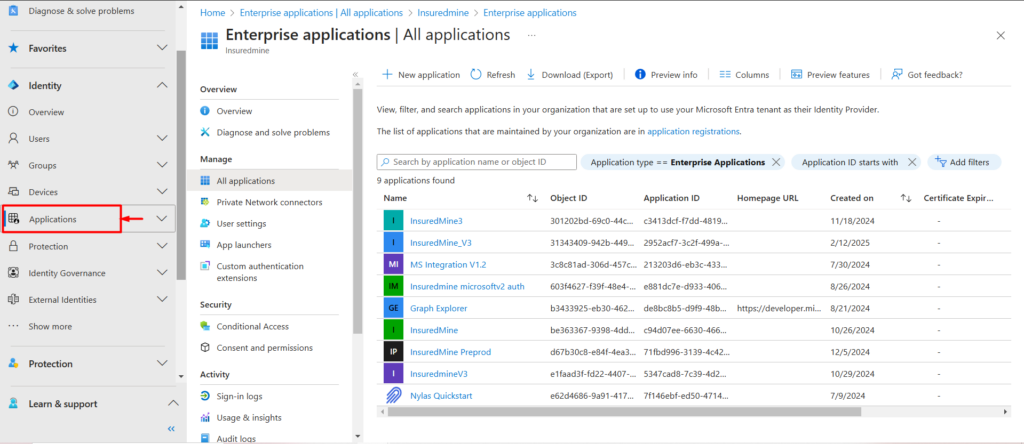This screenshot has height=444, width=1024.
Task: Click the Learn & support icon
Action: pos(12,404)
